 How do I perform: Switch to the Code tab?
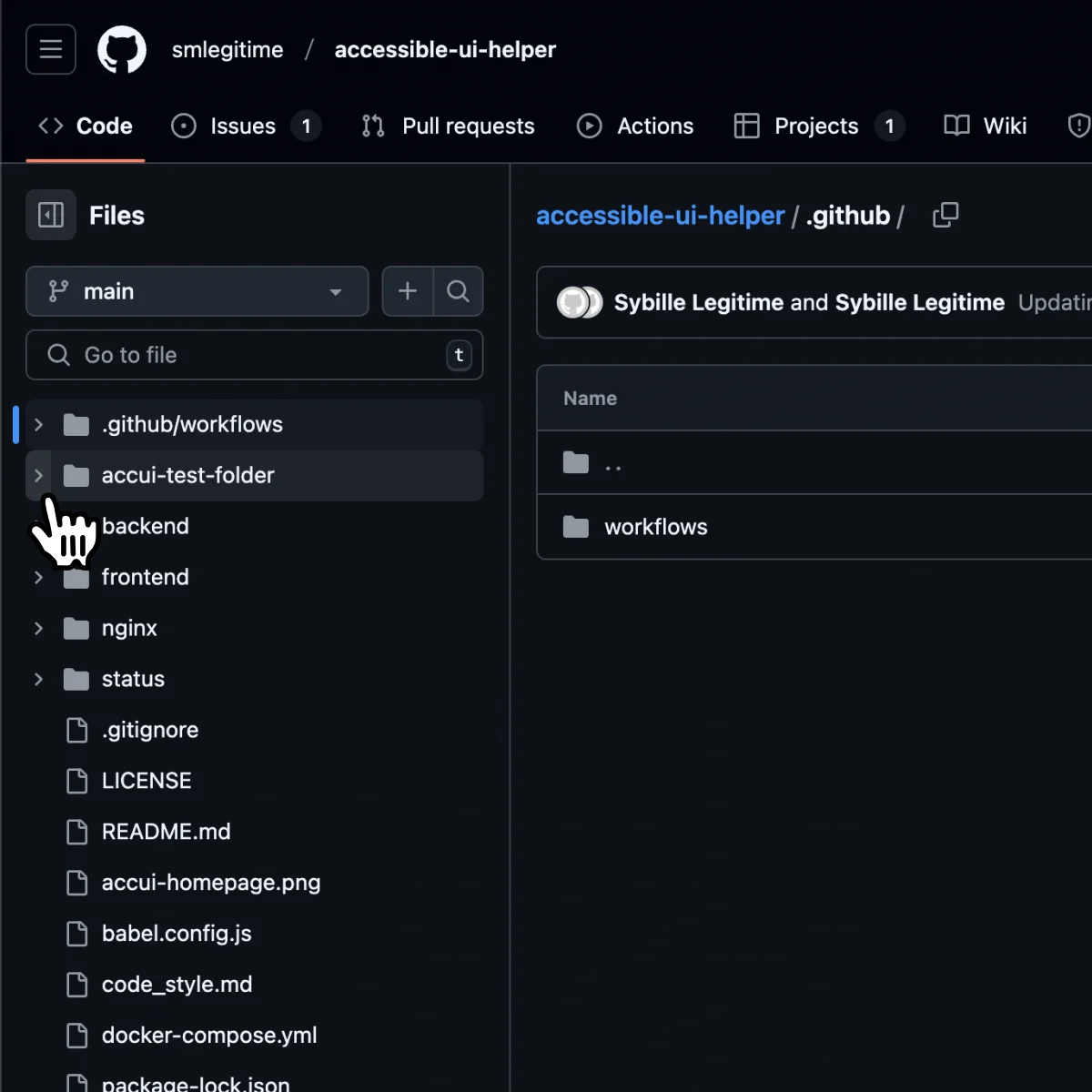point(86,126)
